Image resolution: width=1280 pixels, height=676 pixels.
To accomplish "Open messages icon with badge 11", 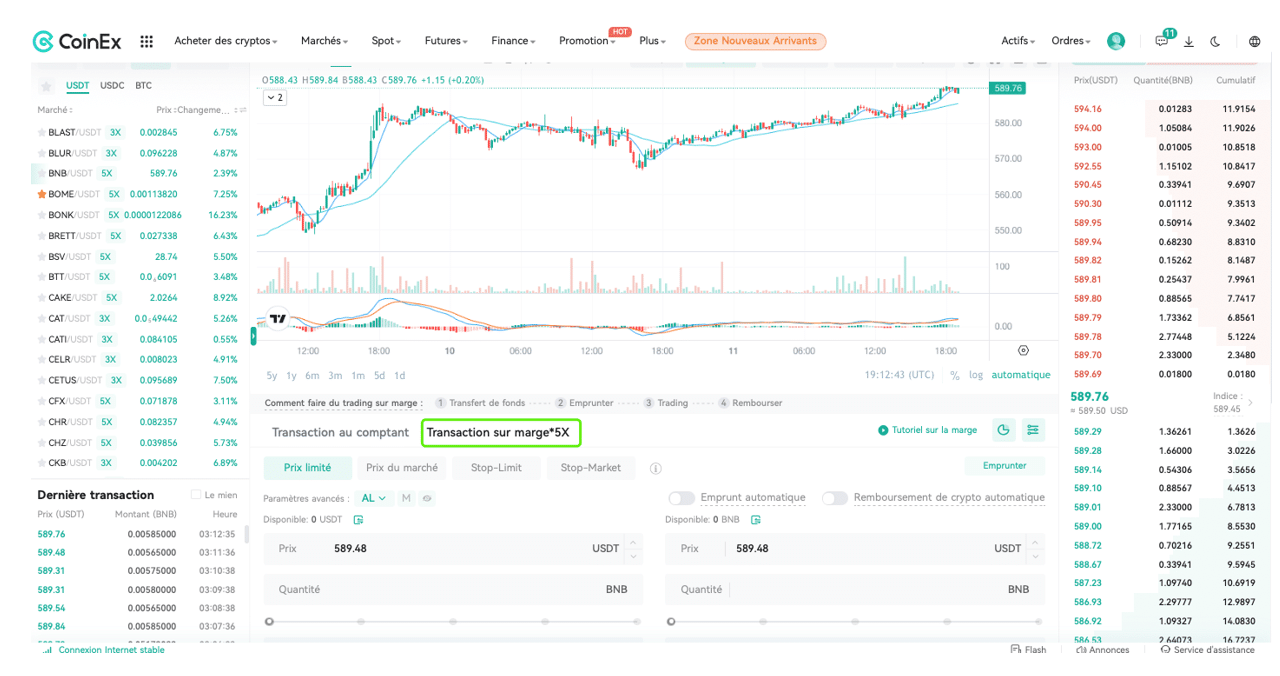I will point(1162,41).
